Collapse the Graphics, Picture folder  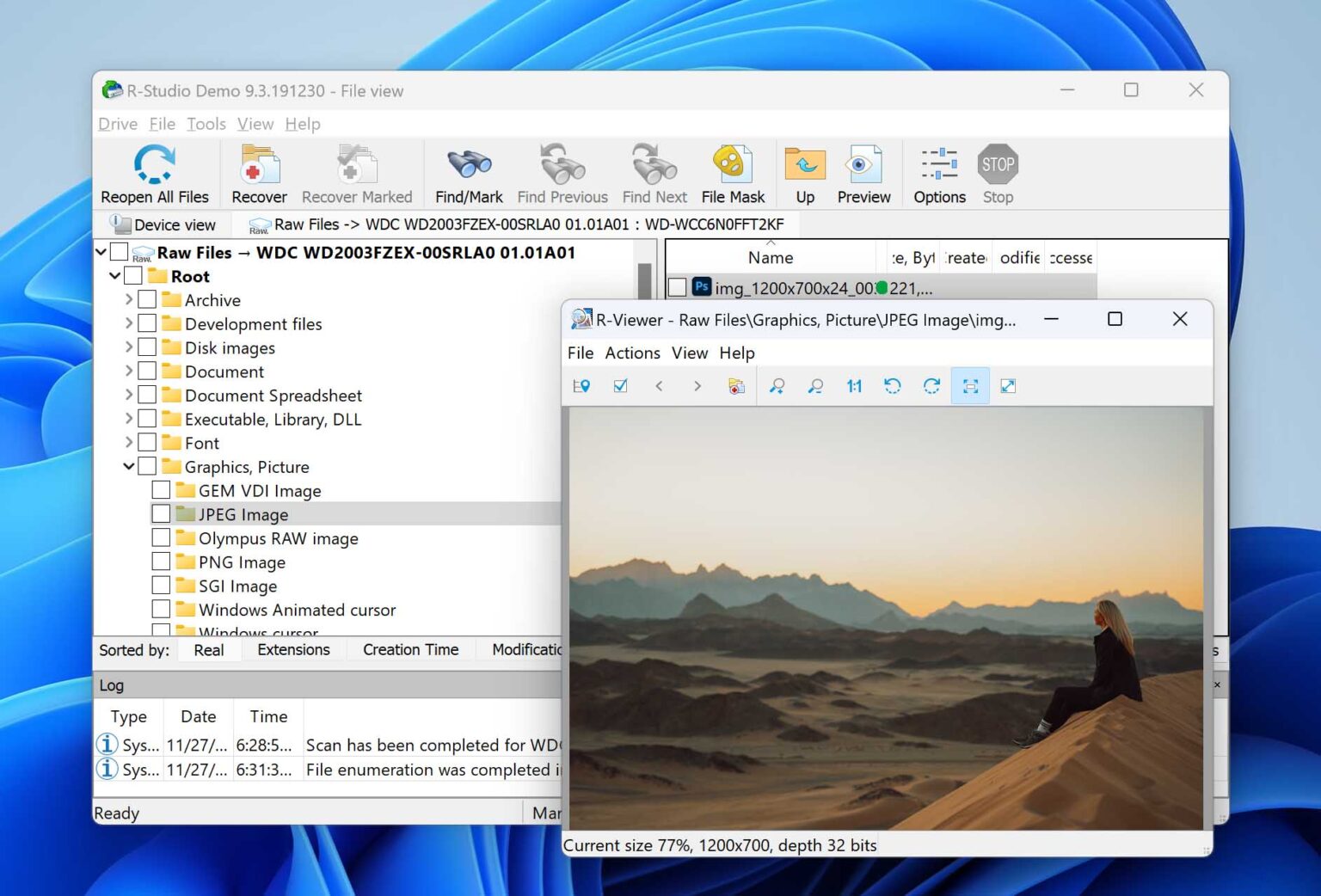(x=127, y=466)
